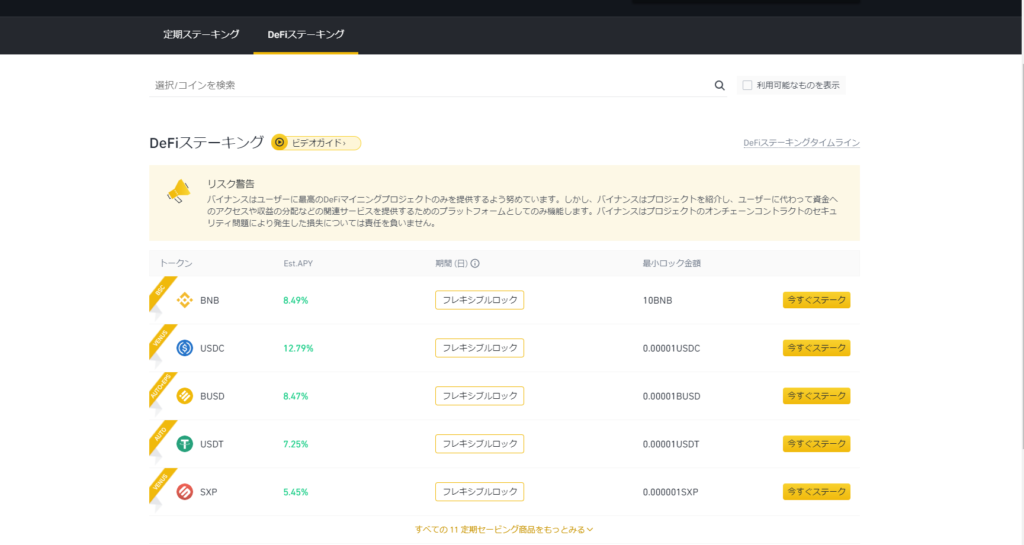Click the トークン column header

coord(176,264)
